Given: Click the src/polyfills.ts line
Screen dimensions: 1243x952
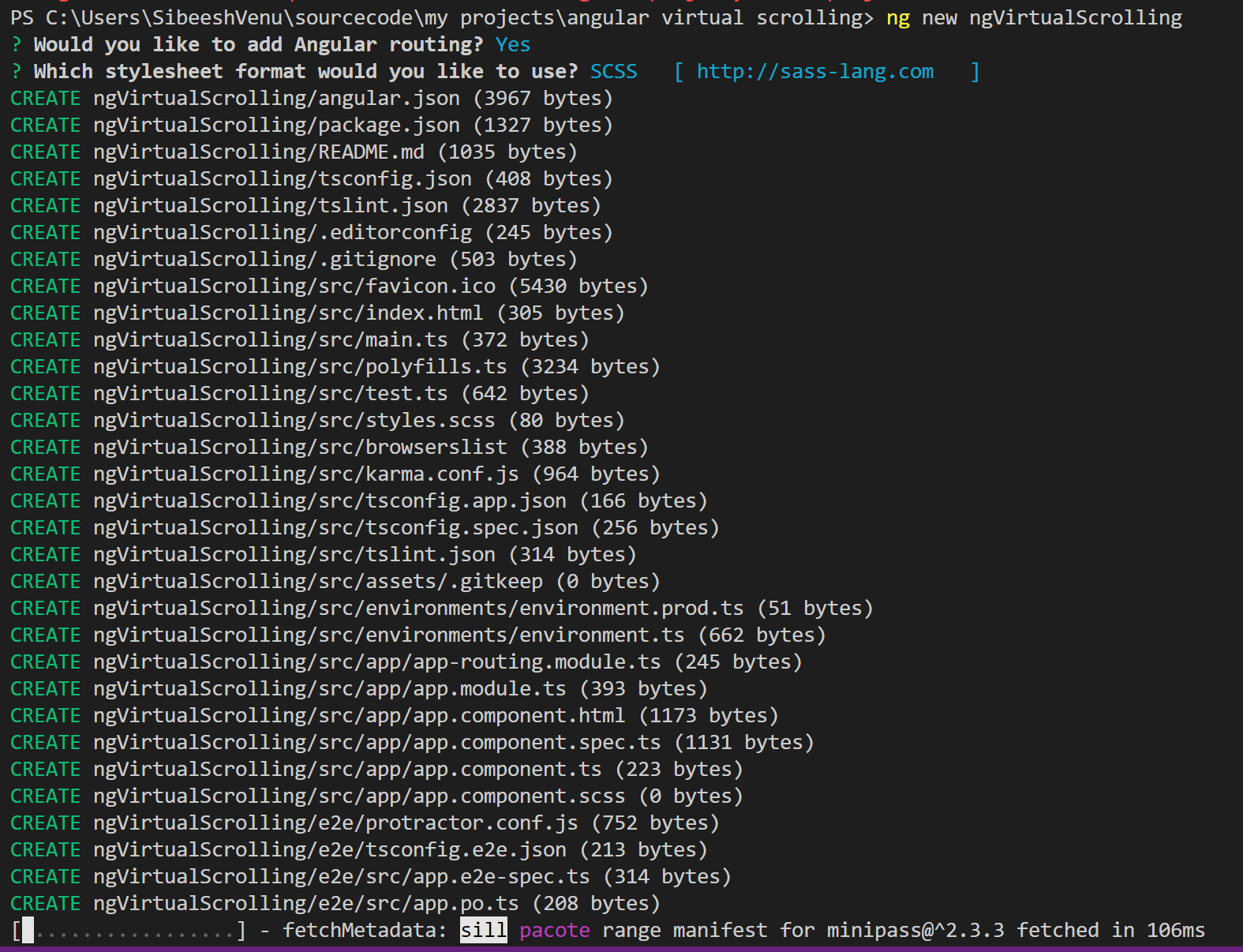Looking at the screenshot, I should pos(335,367).
